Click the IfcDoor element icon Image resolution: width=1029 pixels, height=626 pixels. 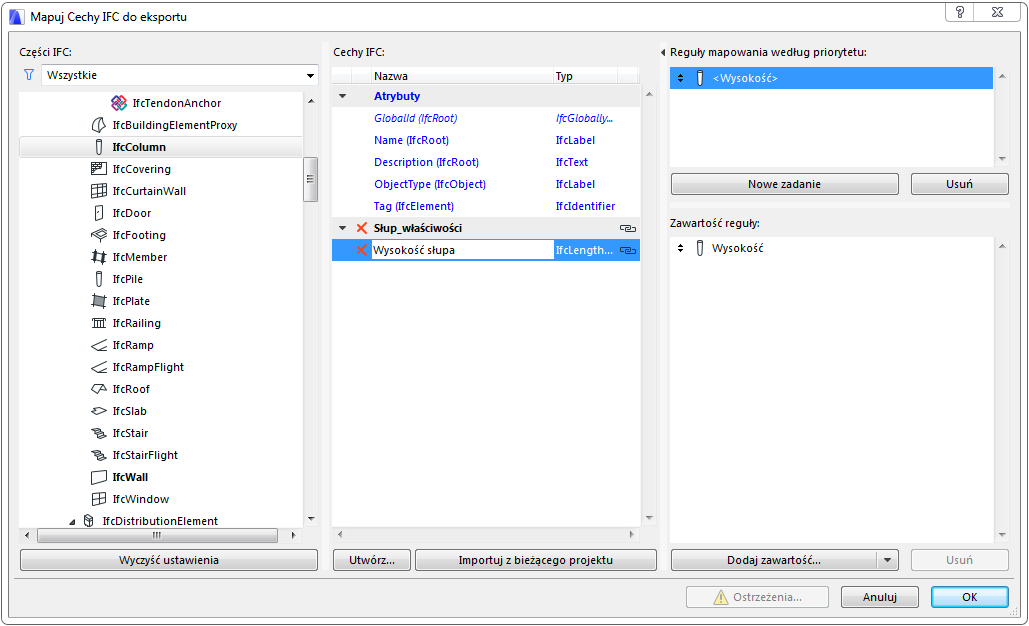(x=99, y=213)
